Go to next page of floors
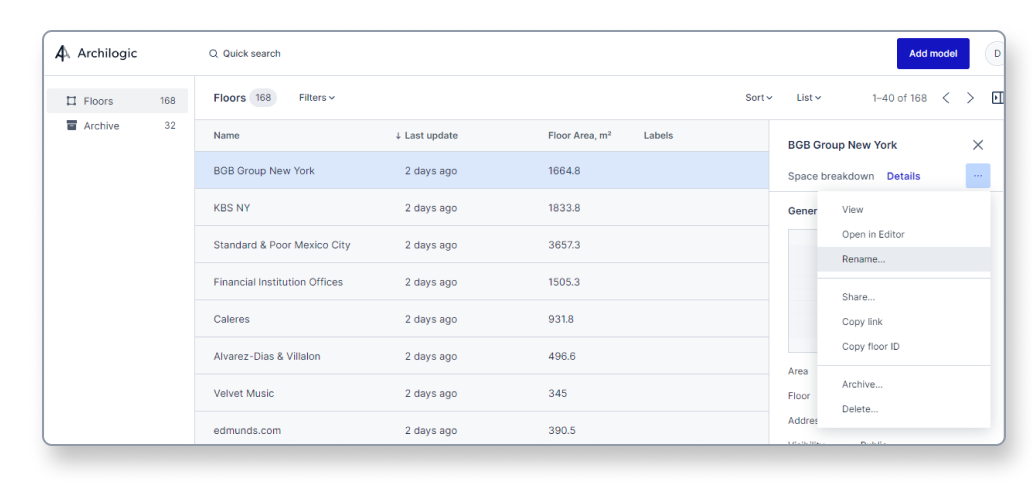The image size is (1032, 488). tap(970, 98)
